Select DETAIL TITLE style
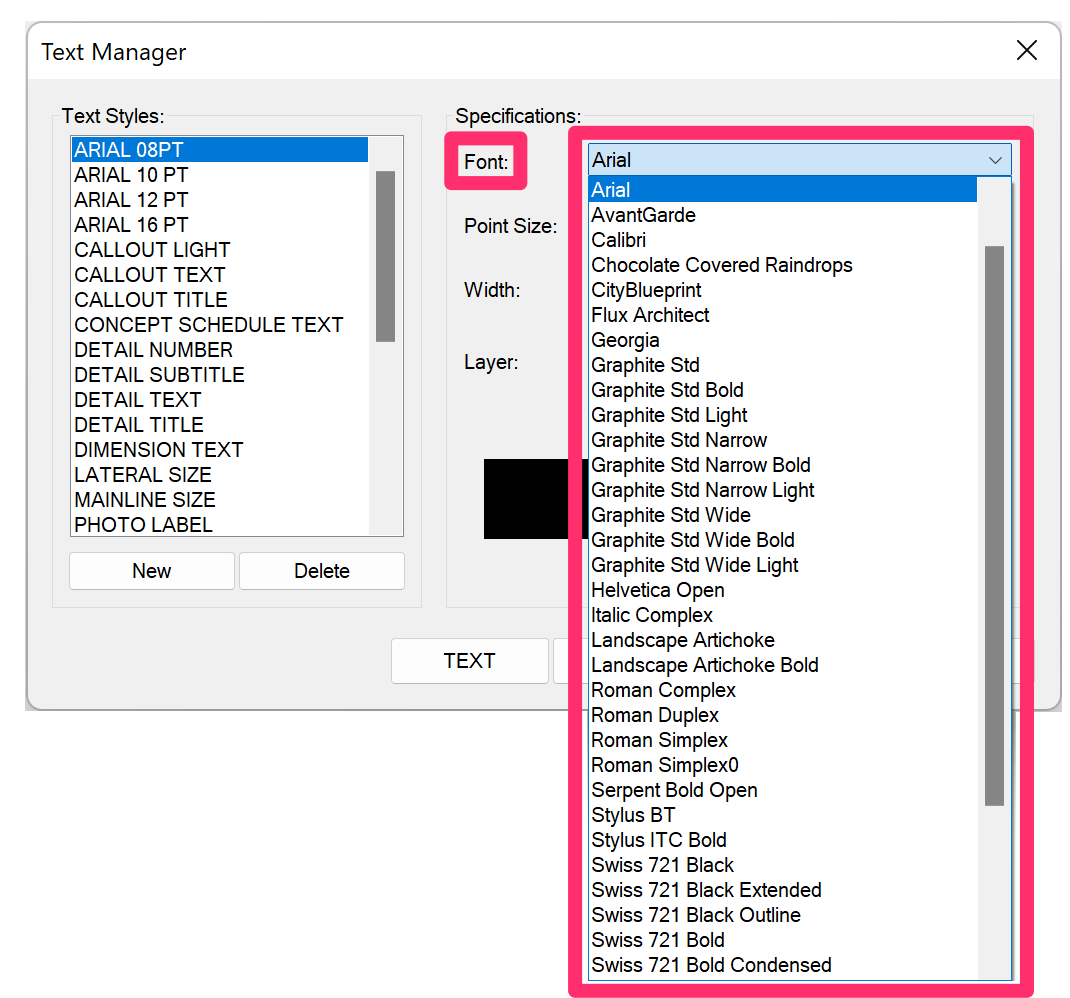The image size is (1070, 998). (220, 425)
